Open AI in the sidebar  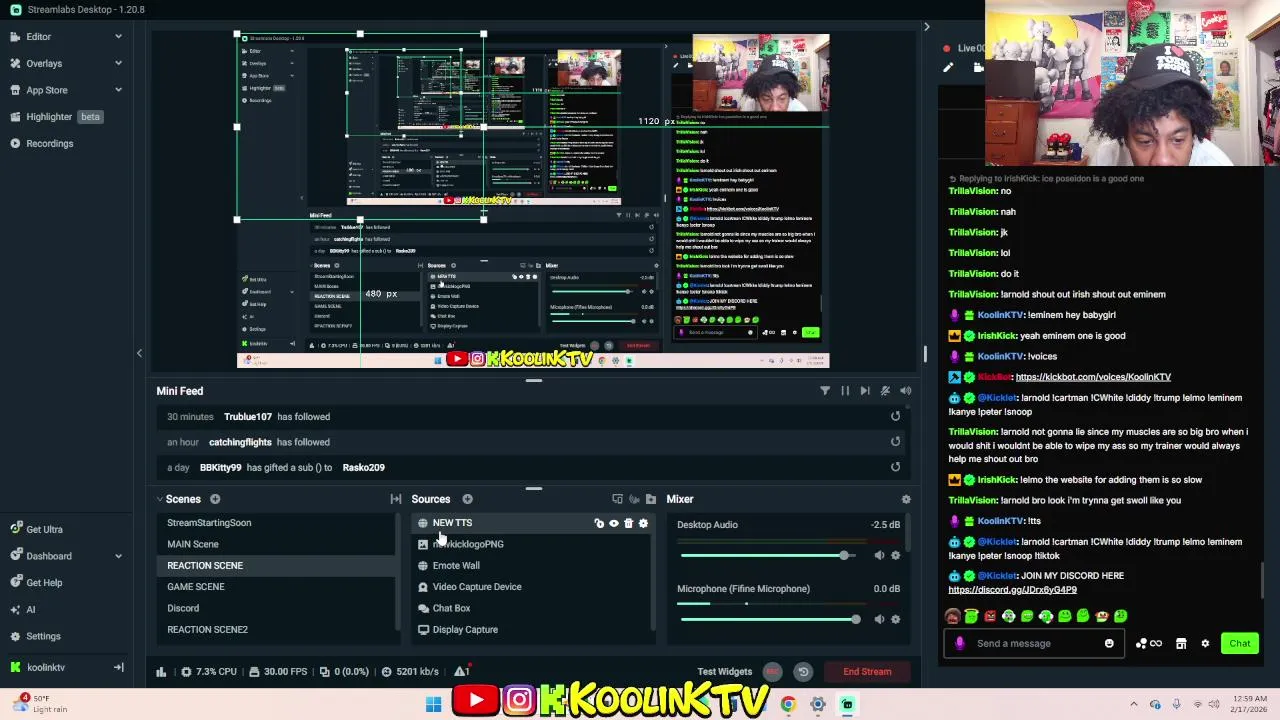[24, 609]
